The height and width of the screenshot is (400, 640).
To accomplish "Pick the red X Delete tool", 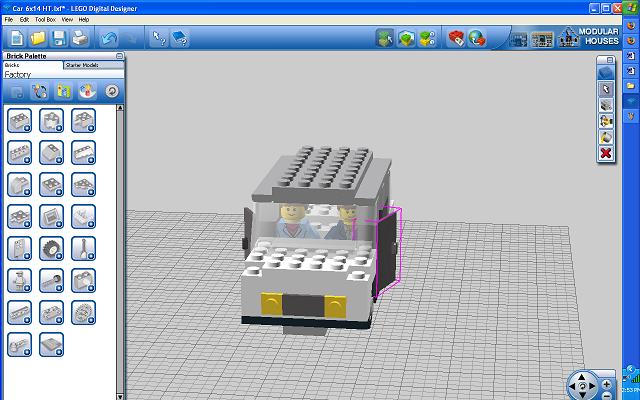I will 606,153.
